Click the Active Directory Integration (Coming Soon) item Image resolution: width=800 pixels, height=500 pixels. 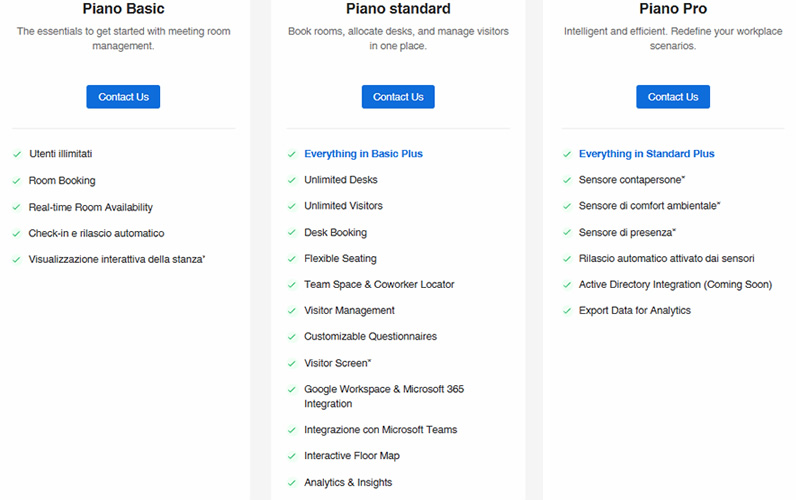675,284
